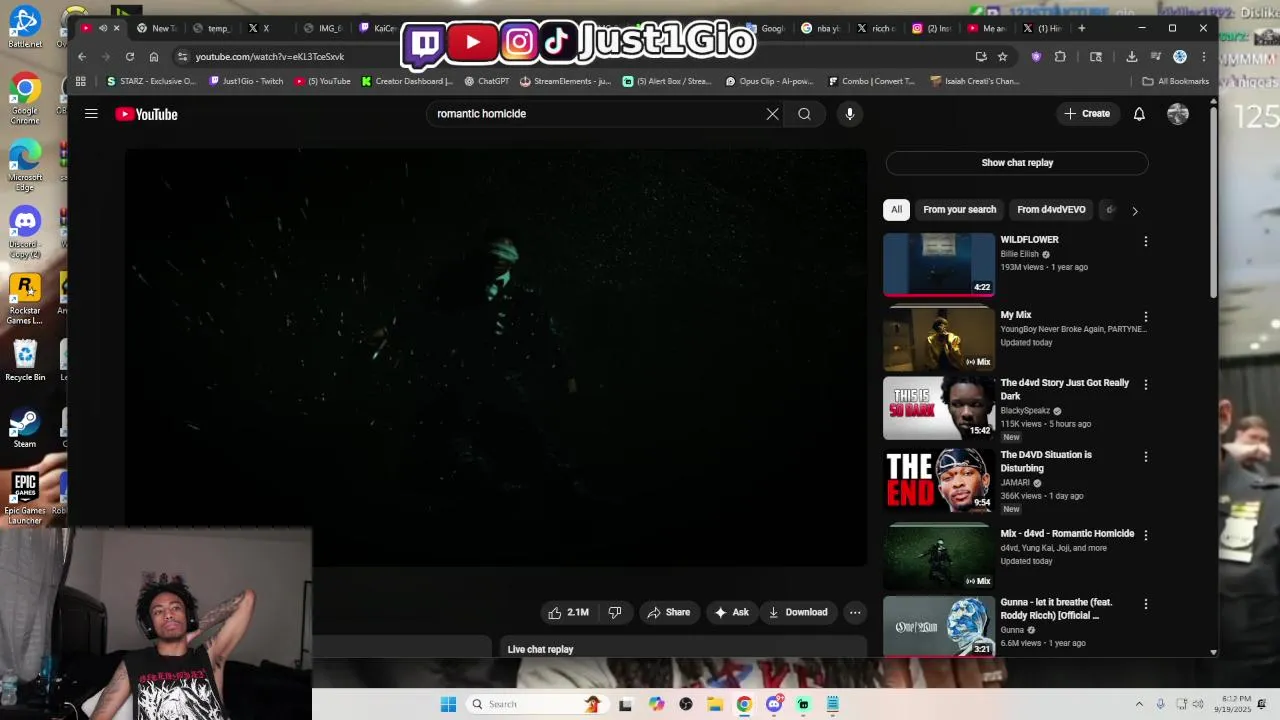The image size is (1280, 720).
Task: Open Chrome downloads tray icon
Action: coord(1131,57)
